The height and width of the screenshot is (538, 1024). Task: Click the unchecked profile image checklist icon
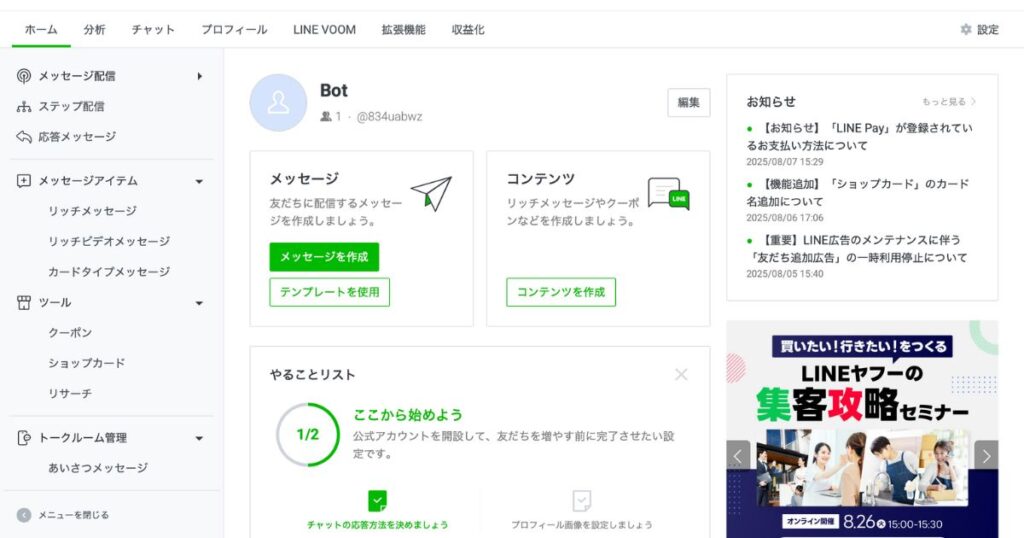click(582, 501)
